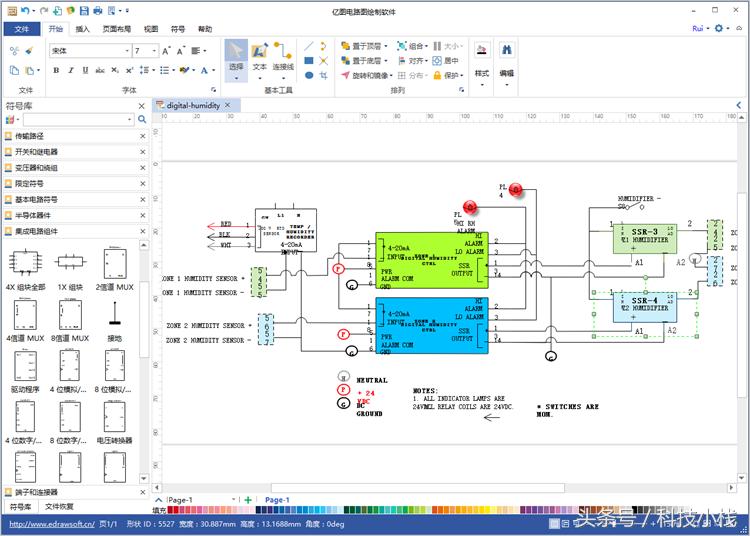The image size is (750, 536).
Task: Expand the 传输路径 symbol category
Action: click(28, 136)
